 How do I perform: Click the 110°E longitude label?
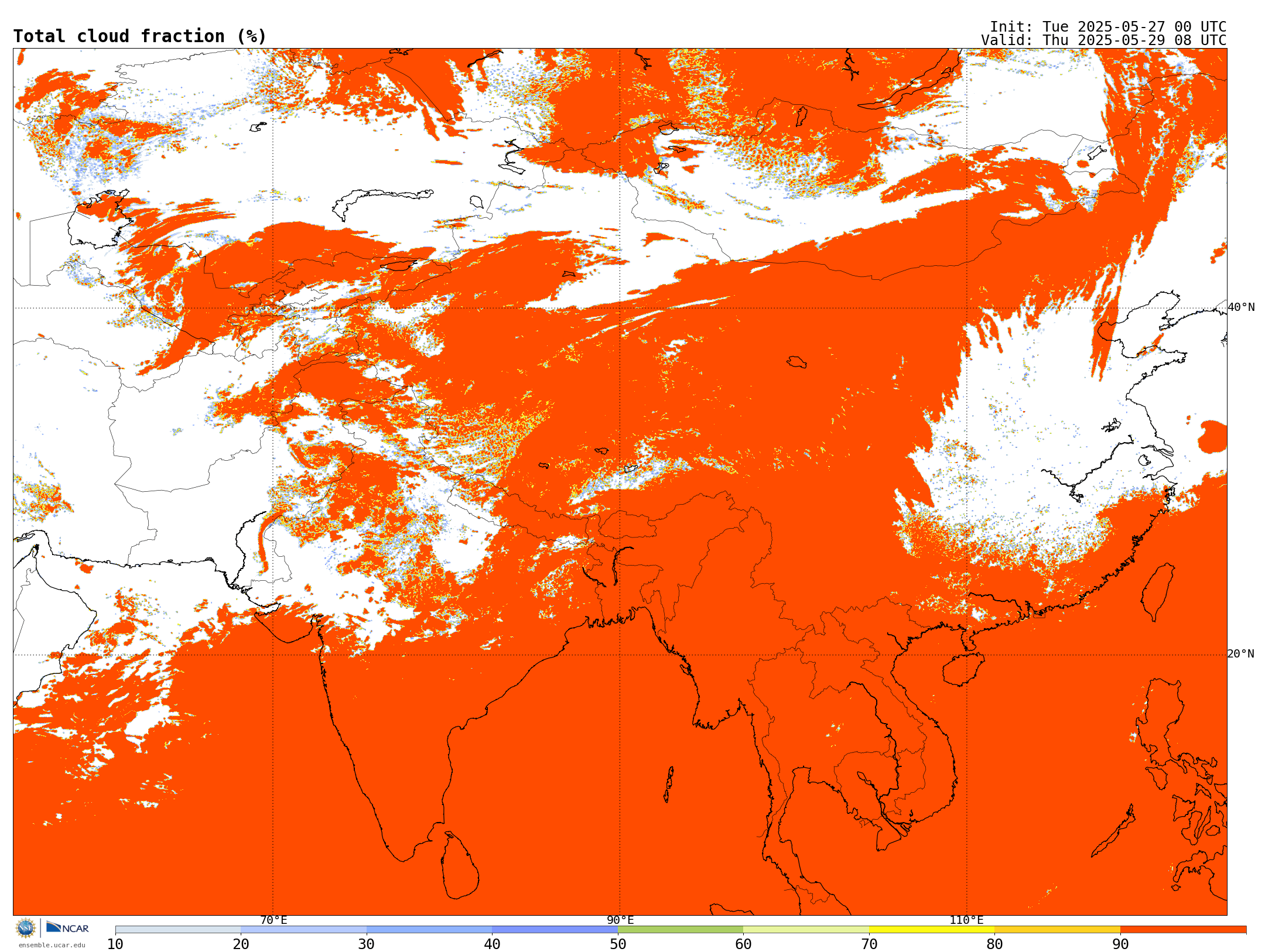[x=966, y=920]
